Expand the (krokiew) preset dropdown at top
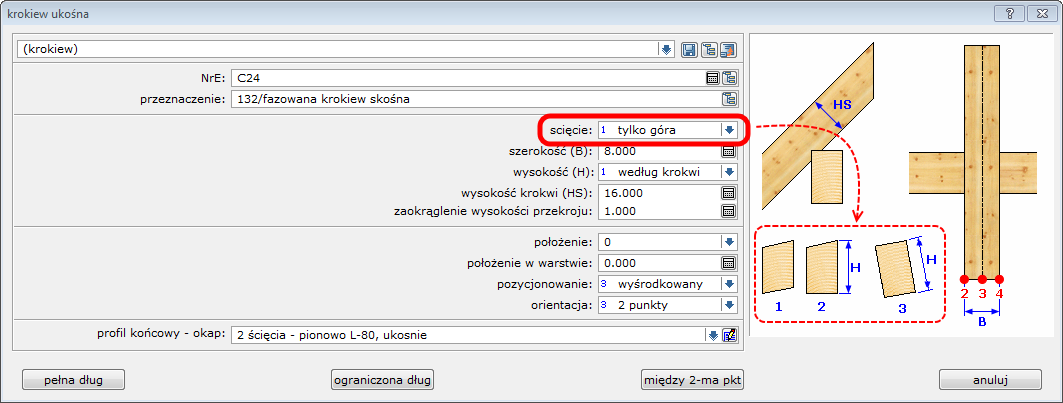The width and height of the screenshot is (1063, 403). click(666, 49)
